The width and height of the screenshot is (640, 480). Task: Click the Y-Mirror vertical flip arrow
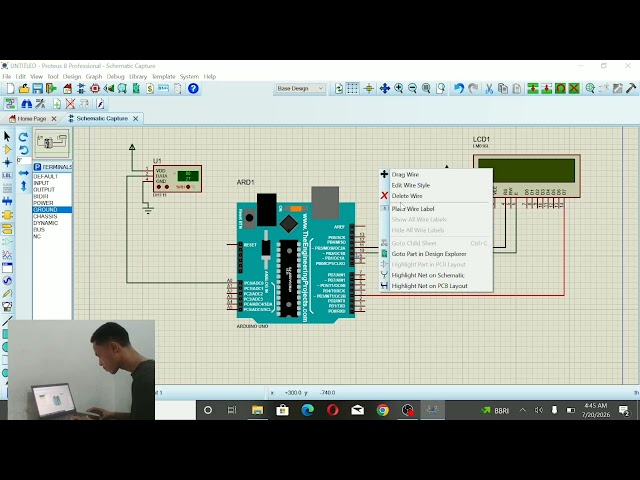pos(24,186)
